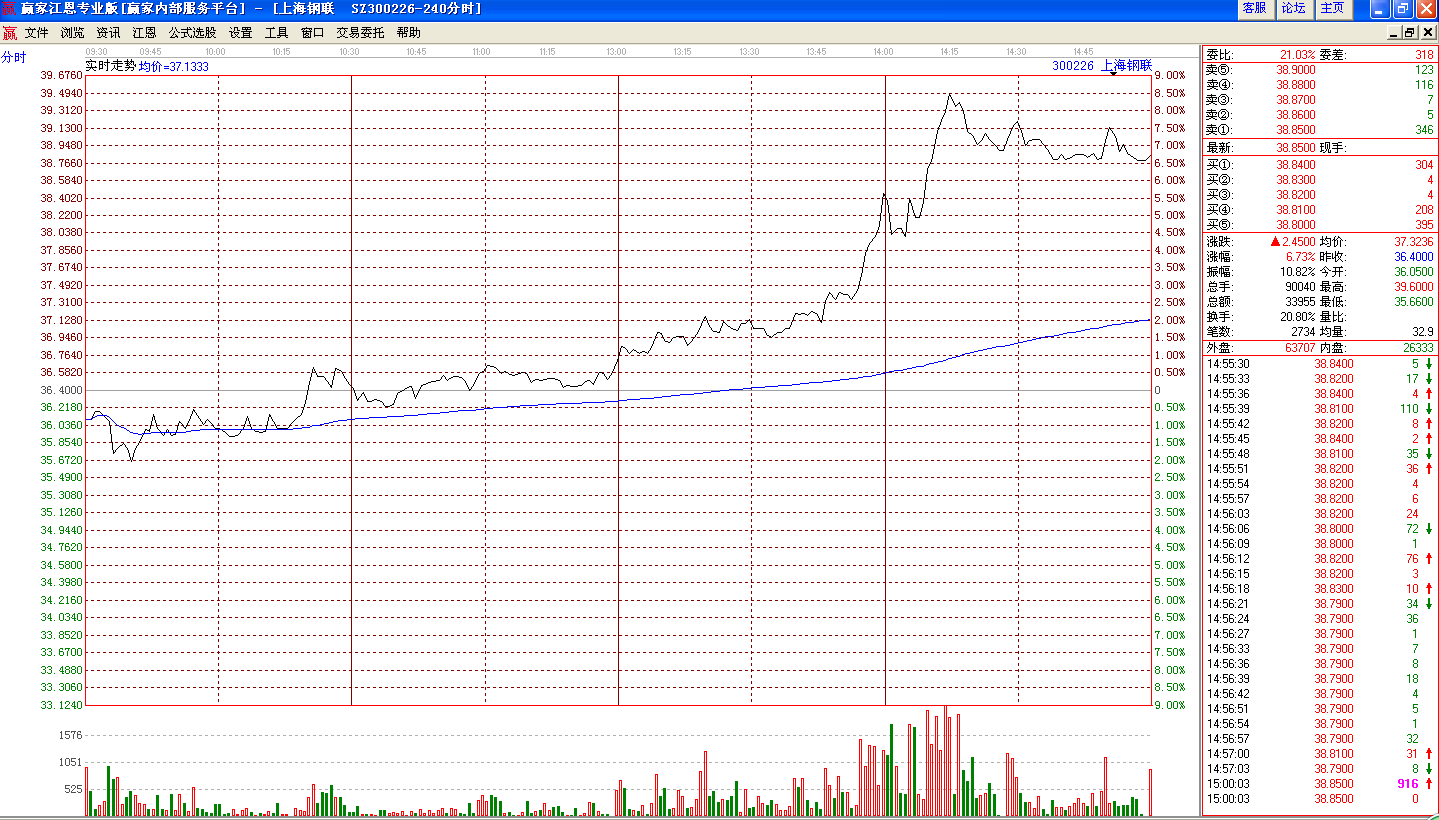Open the 文件 menu
The height and width of the screenshot is (820, 1439).
[x=37, y=33]
